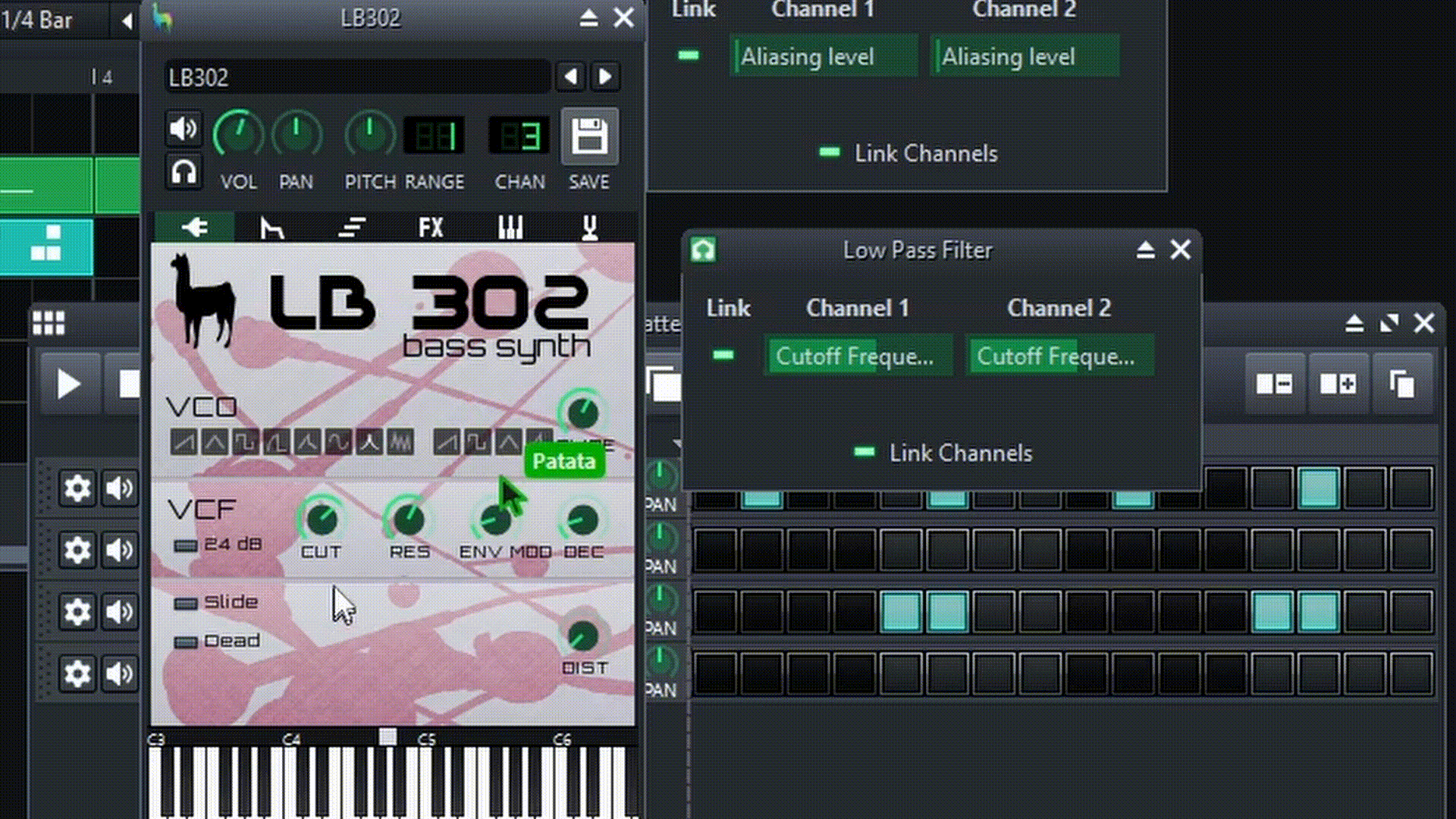Add steps button in pattern editor
The height and width of the screenshot is (819, 1456).
(x=1338, y=384)
